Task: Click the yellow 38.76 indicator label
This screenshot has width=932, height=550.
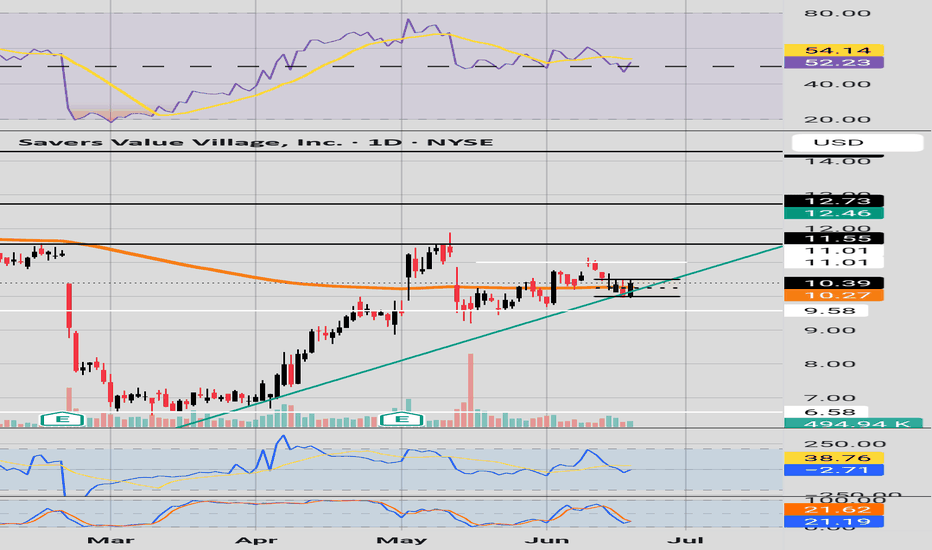Action: pyautogui.click(x=834, y=458)
